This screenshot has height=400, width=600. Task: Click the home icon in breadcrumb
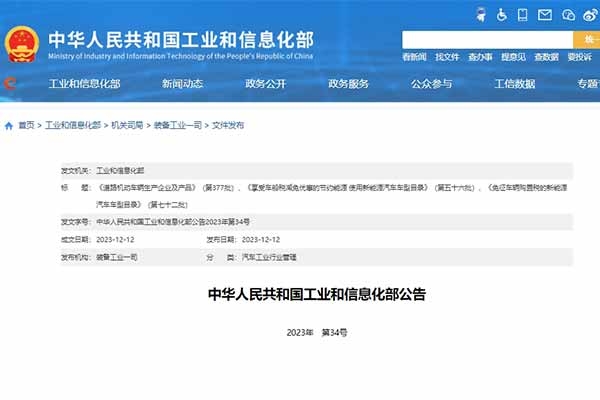(9, 126)
